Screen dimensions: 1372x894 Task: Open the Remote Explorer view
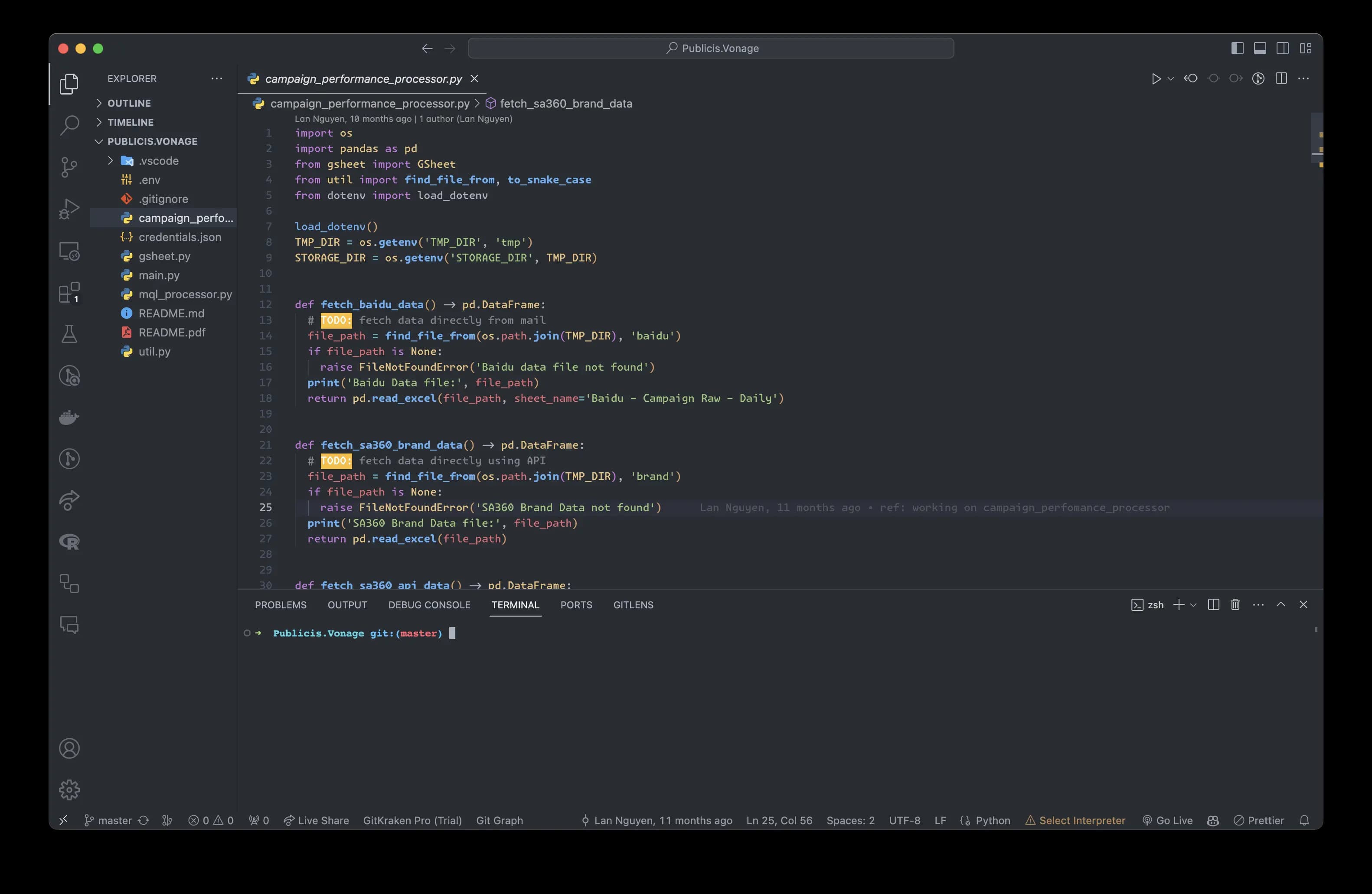coord(69,251)
